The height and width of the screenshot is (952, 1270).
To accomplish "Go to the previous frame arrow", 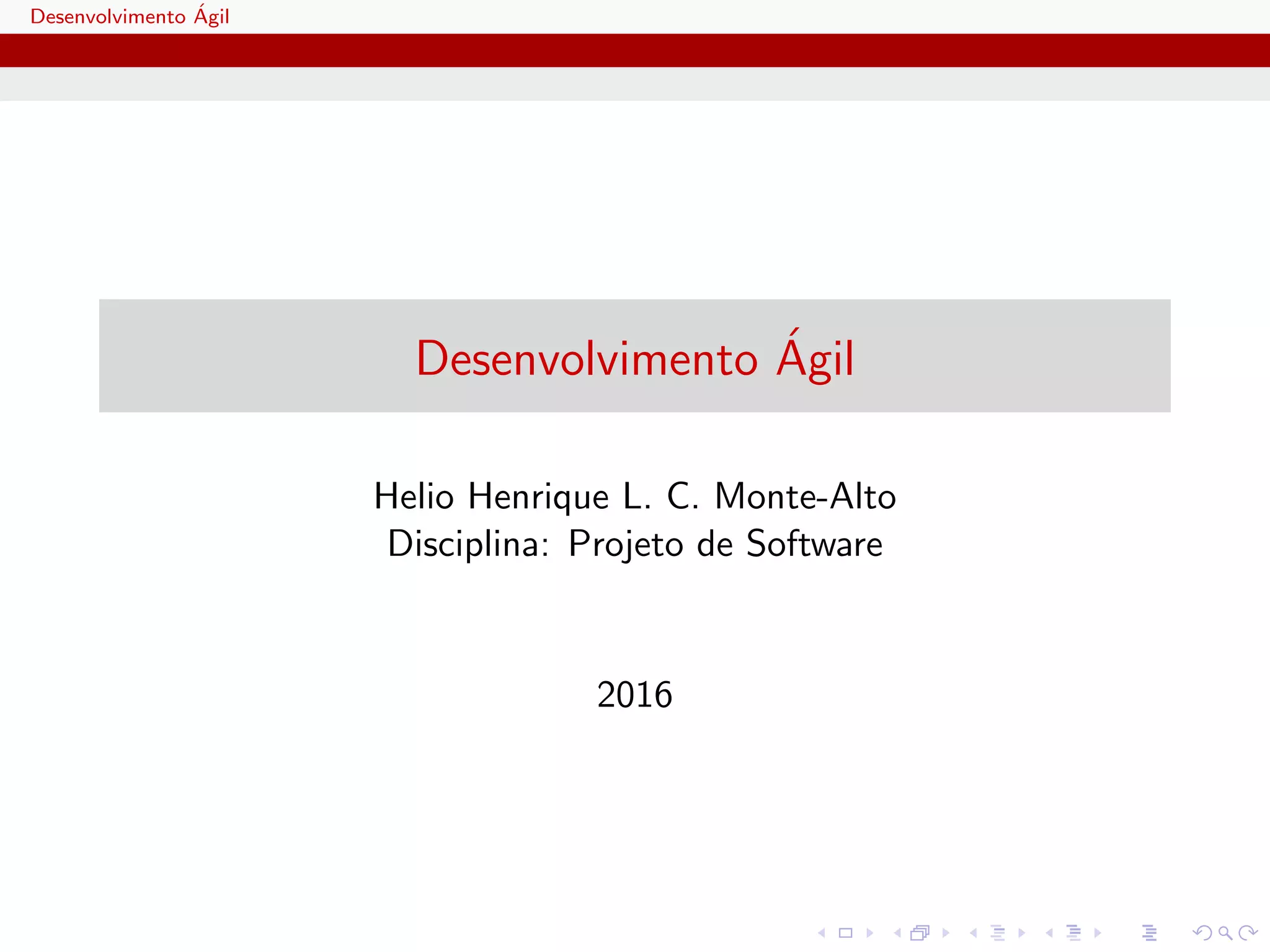I will [897, 933].
